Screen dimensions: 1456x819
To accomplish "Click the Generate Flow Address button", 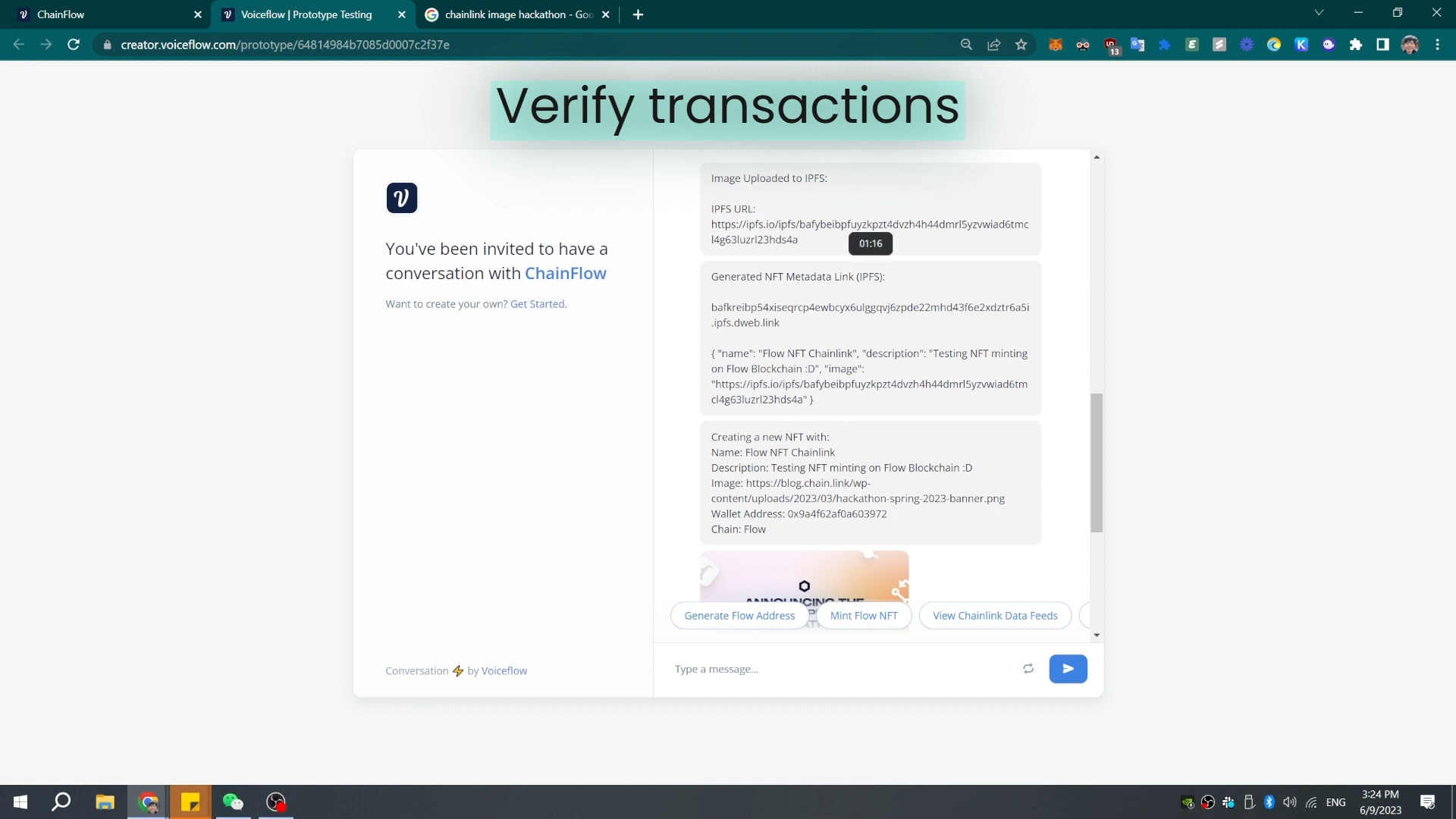I will pos(739,616).
